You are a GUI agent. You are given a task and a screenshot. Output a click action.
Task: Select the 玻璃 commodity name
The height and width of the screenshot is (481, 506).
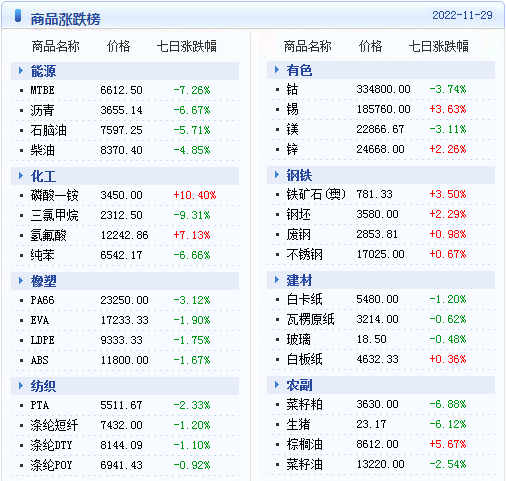pos(298,339)
